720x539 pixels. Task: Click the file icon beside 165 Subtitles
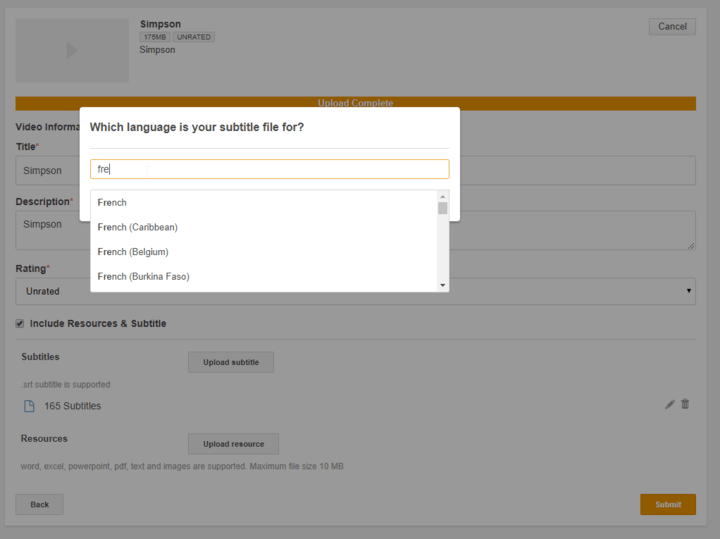(x=29, y=406)
